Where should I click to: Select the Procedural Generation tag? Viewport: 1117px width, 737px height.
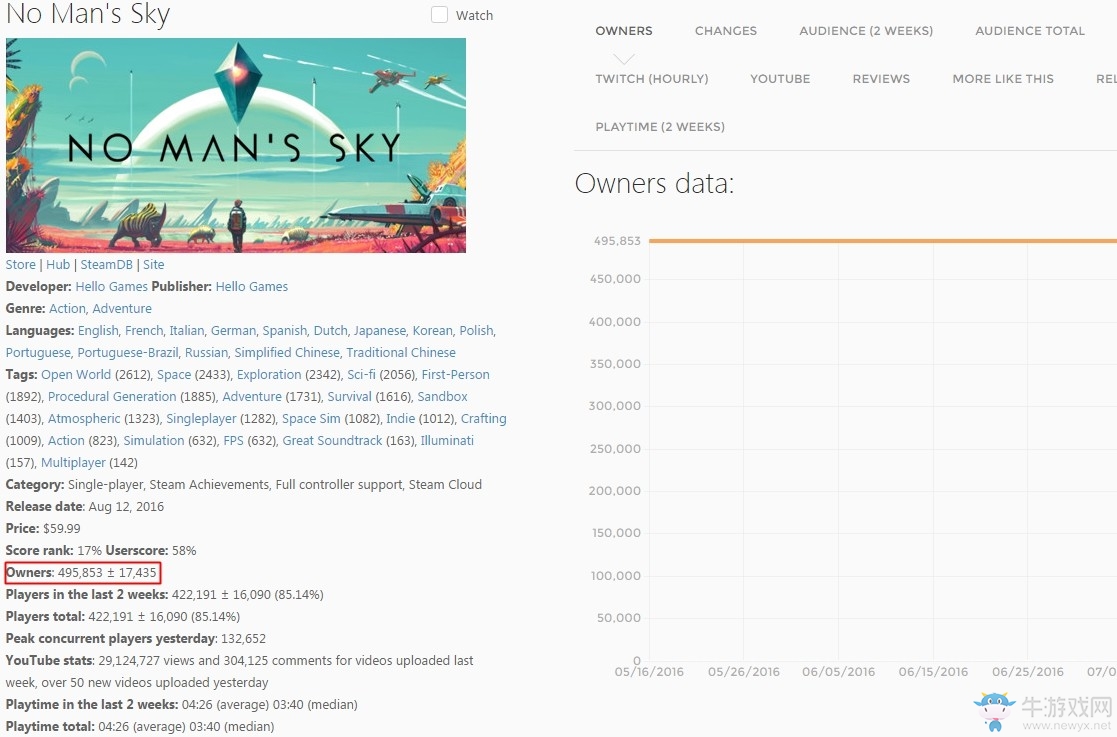pyautogui.click(x=112, y=397)
